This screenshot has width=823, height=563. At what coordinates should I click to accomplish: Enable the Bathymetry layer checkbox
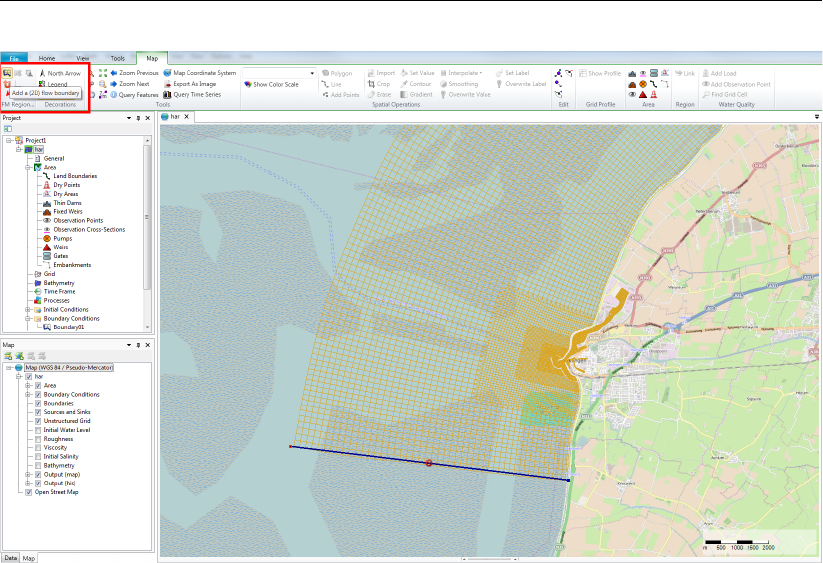point(38,465)
